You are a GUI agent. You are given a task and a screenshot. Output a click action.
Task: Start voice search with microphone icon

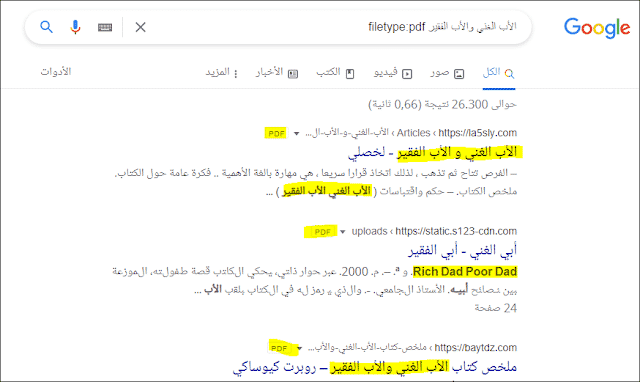pos(75,27)
